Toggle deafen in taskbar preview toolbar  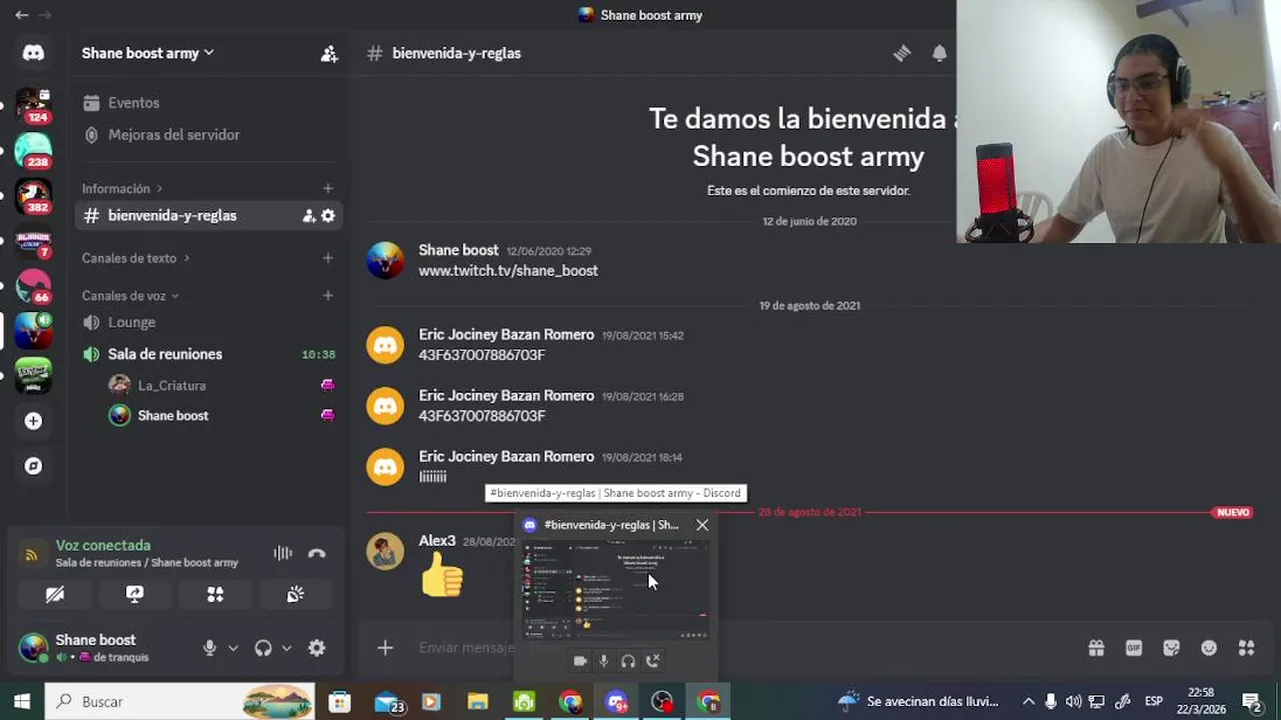pos(628,661)
